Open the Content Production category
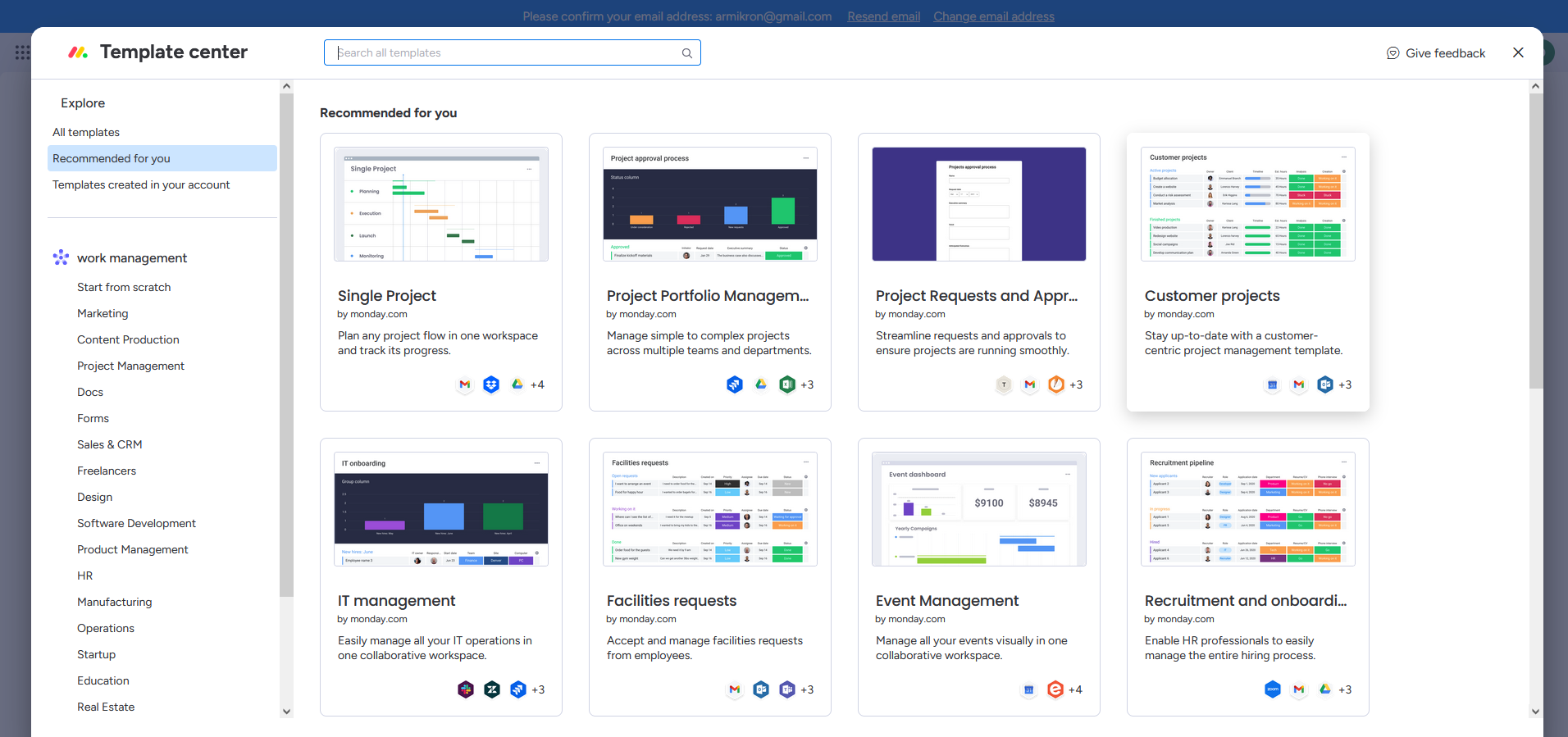Image resolution: width=1568 pixels, height=737 pixels. point(128,339)
